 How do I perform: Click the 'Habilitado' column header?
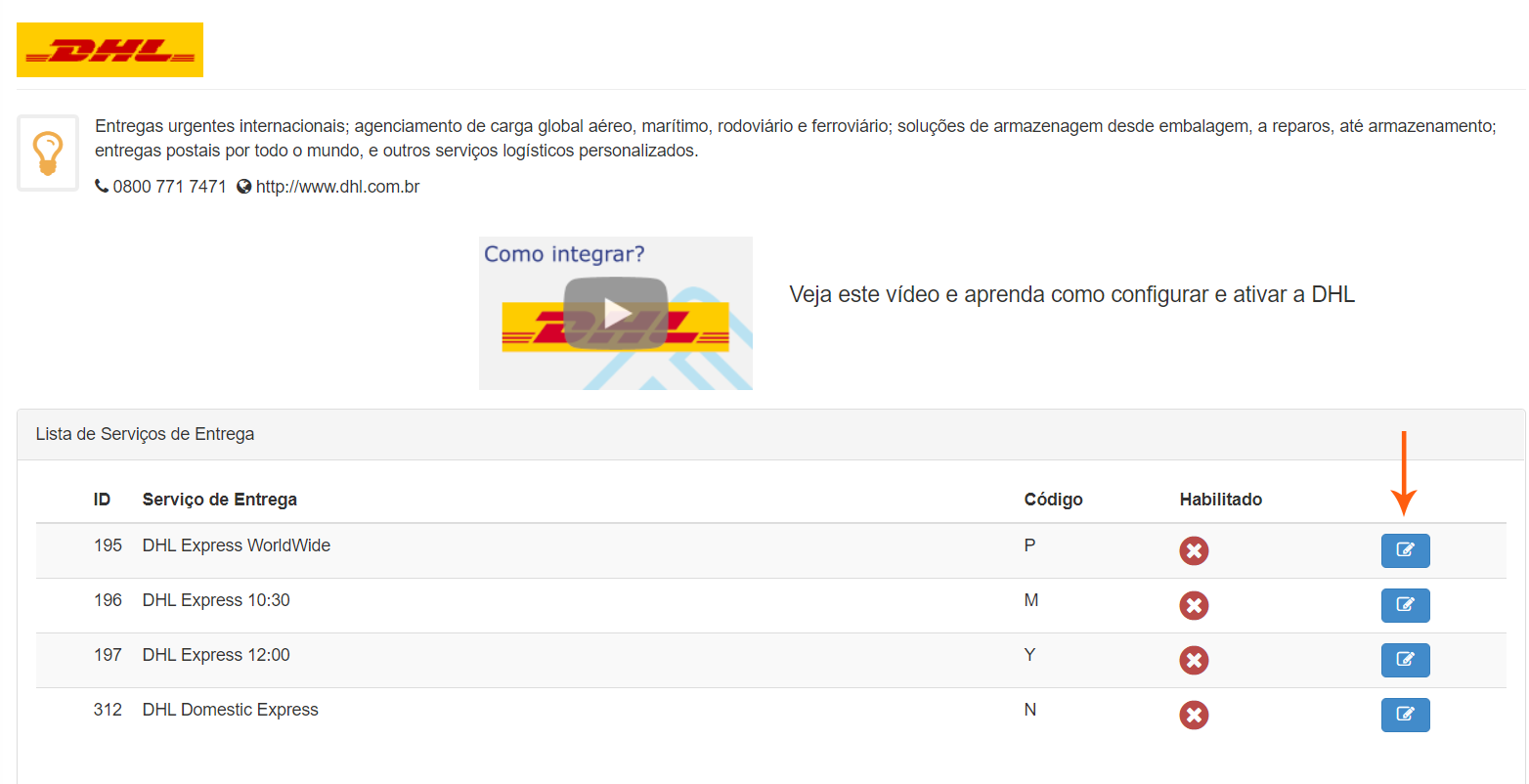(1220, 500)
